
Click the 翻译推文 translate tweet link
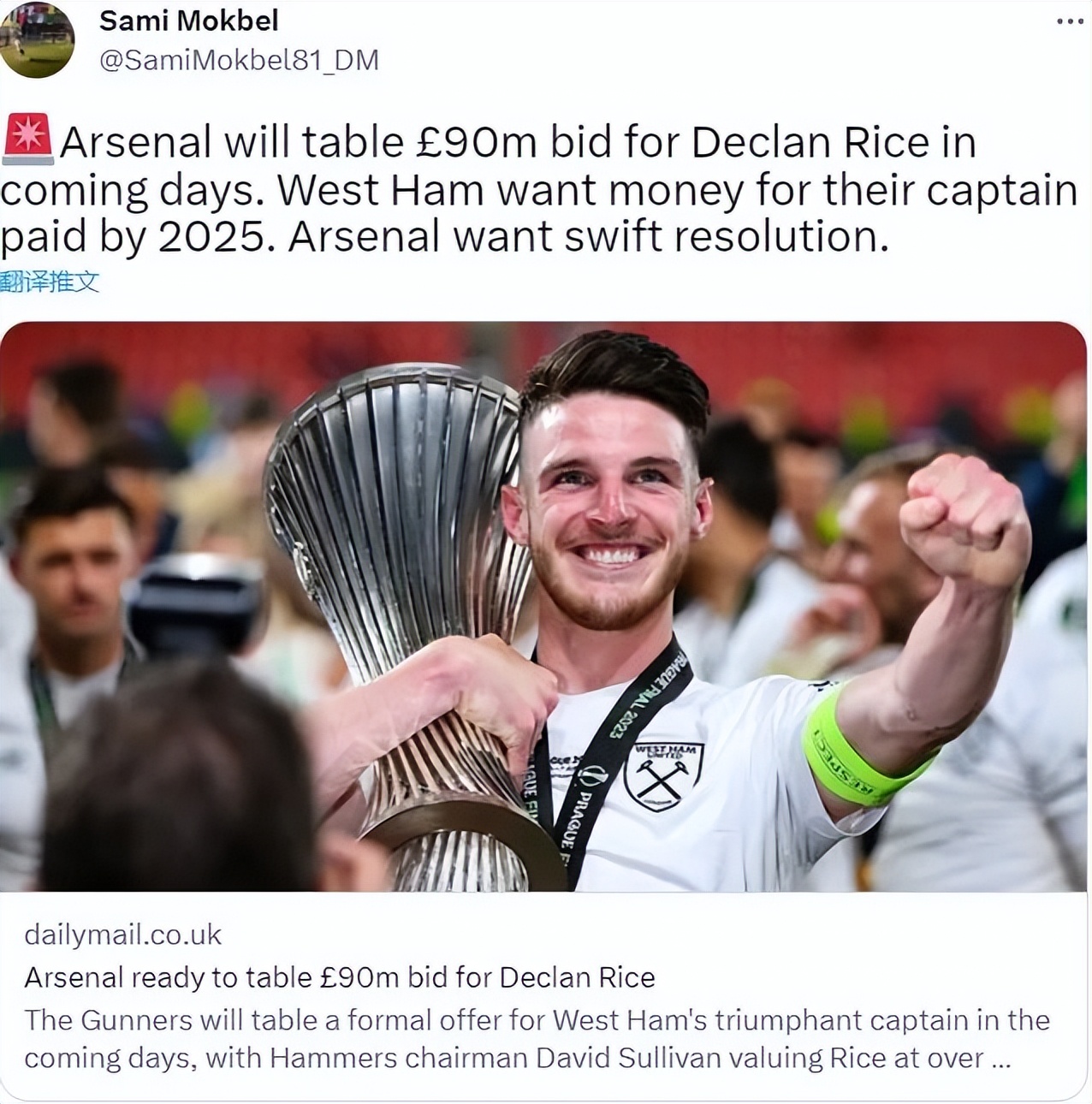point(50,282)
